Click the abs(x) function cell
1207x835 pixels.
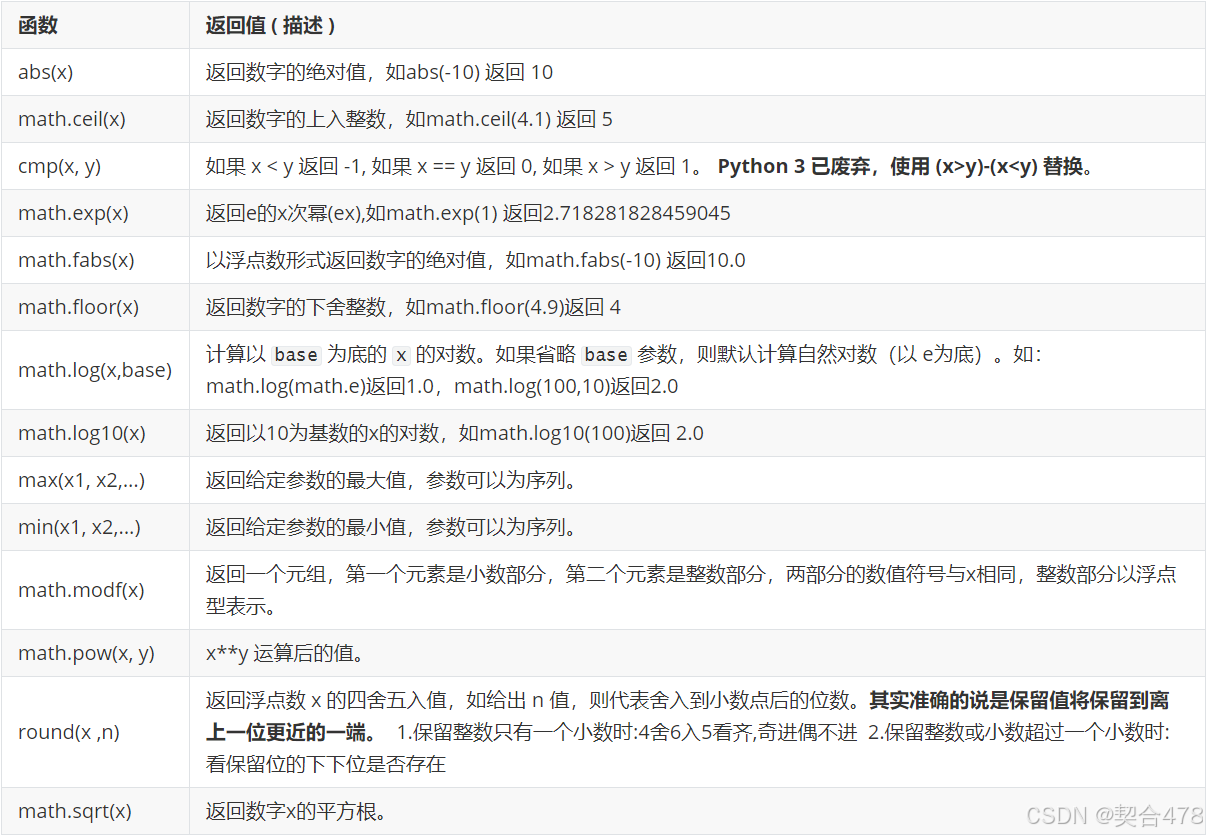pyautogui.click(x=44, y=71)
